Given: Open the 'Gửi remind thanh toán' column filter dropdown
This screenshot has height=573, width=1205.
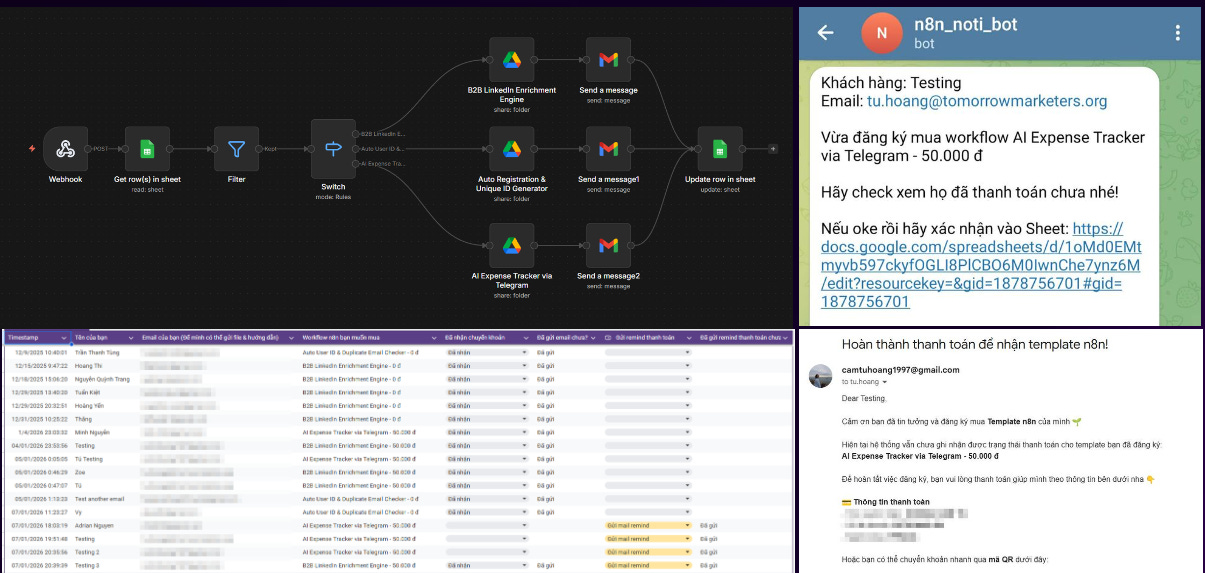Looking at the screenshot, I should point(687,338).
